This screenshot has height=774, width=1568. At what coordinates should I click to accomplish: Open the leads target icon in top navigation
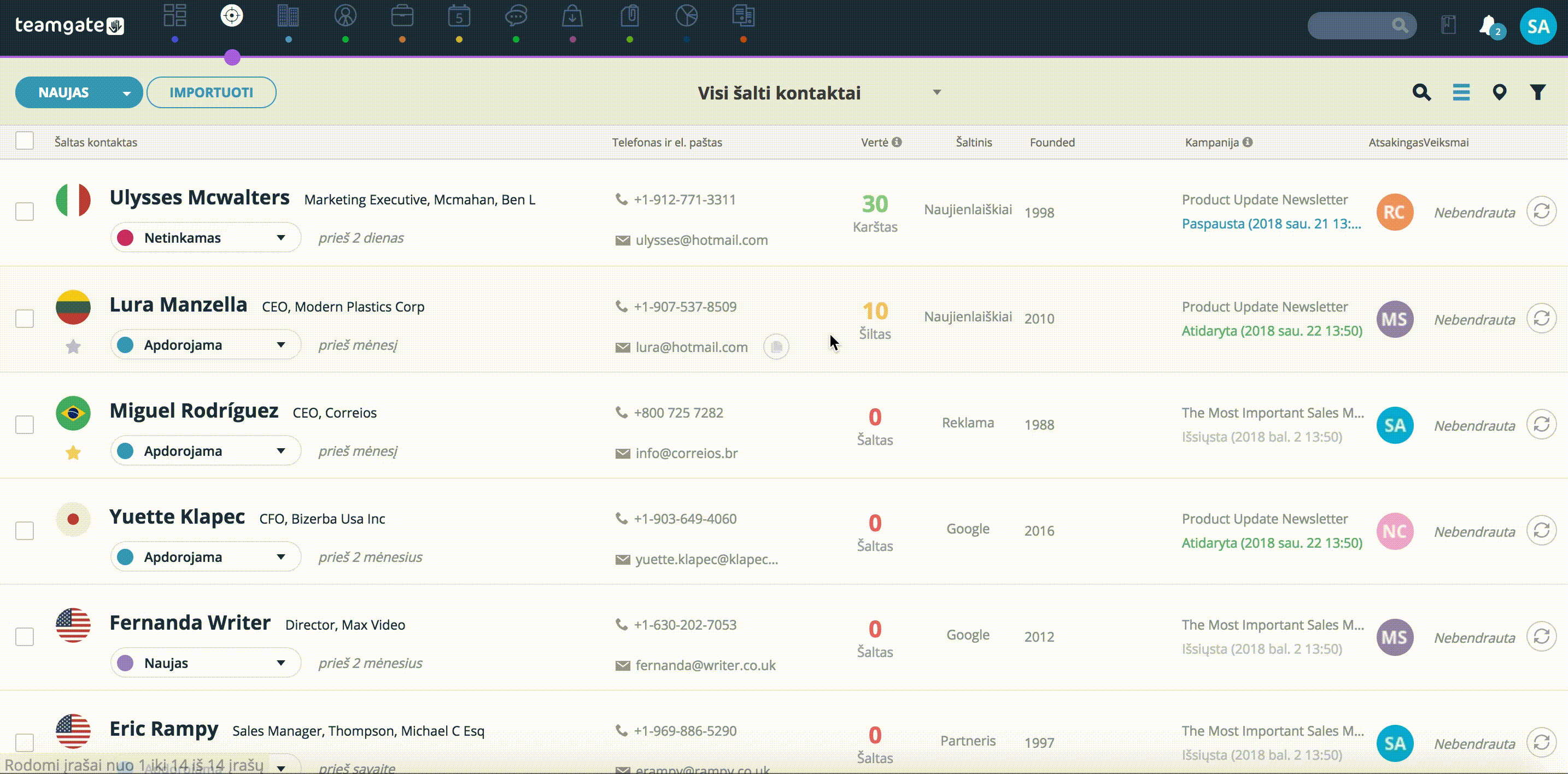pos(232,16)
